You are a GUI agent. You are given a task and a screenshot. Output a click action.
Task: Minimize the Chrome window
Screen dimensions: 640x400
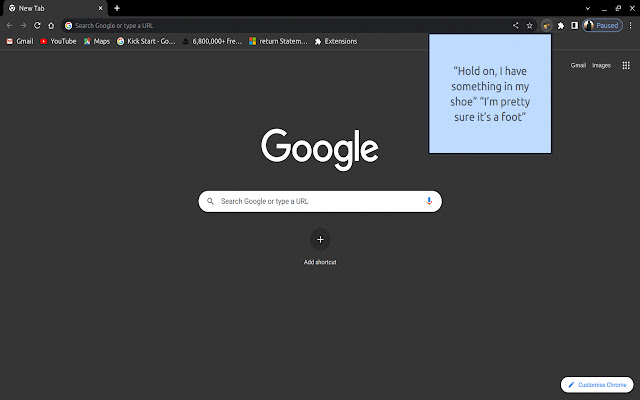(x=604, y=8)
